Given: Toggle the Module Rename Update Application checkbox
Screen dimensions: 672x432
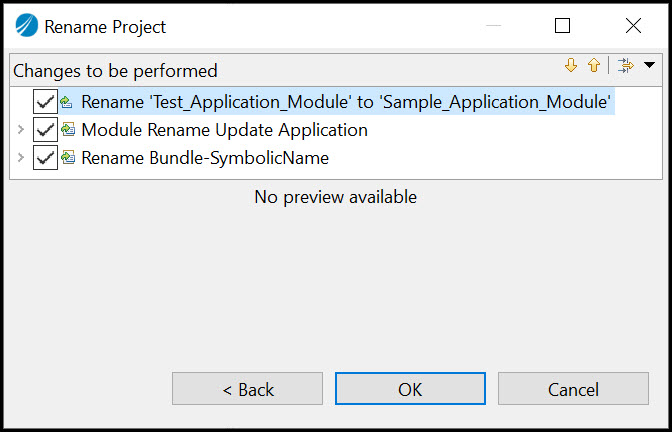Looking at the screenshot, I should pos(45,130).
